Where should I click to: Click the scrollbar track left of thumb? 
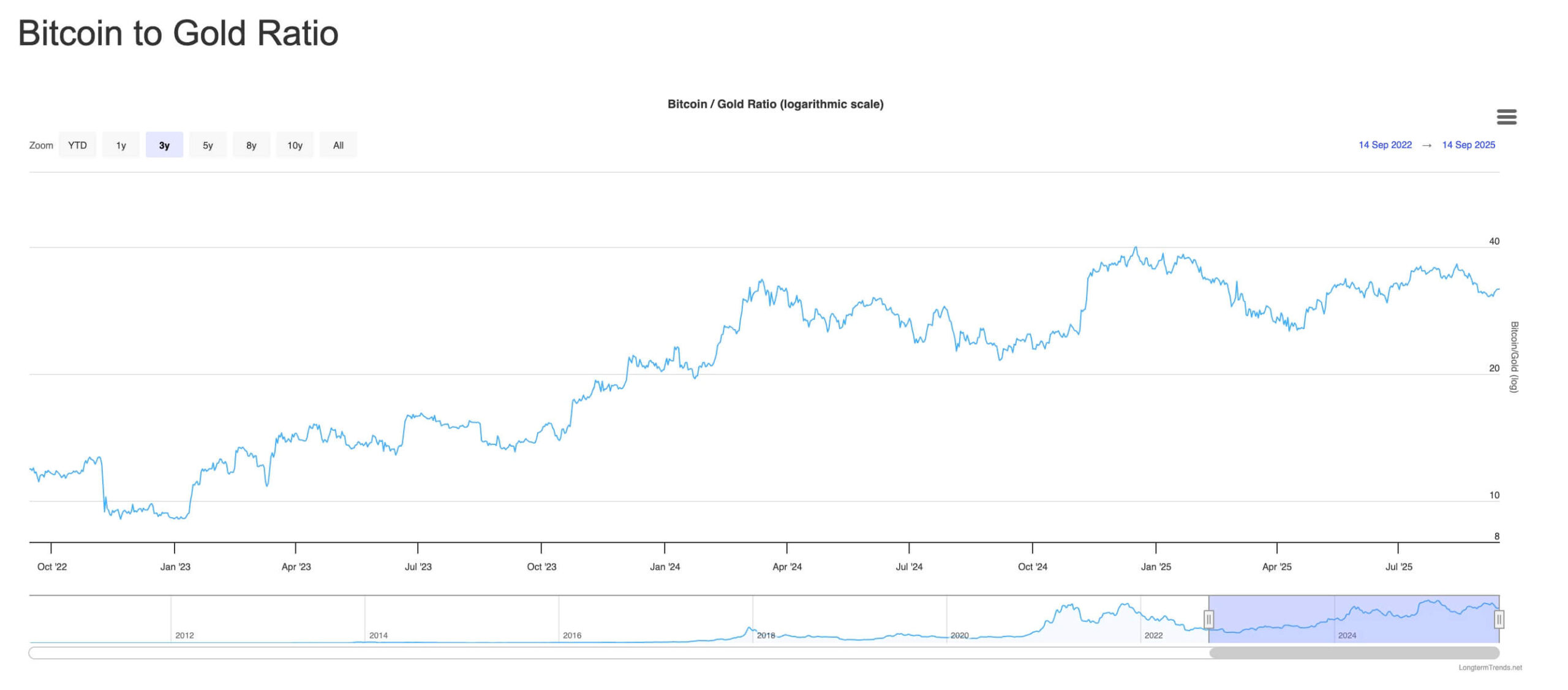(x=619, y=653)
